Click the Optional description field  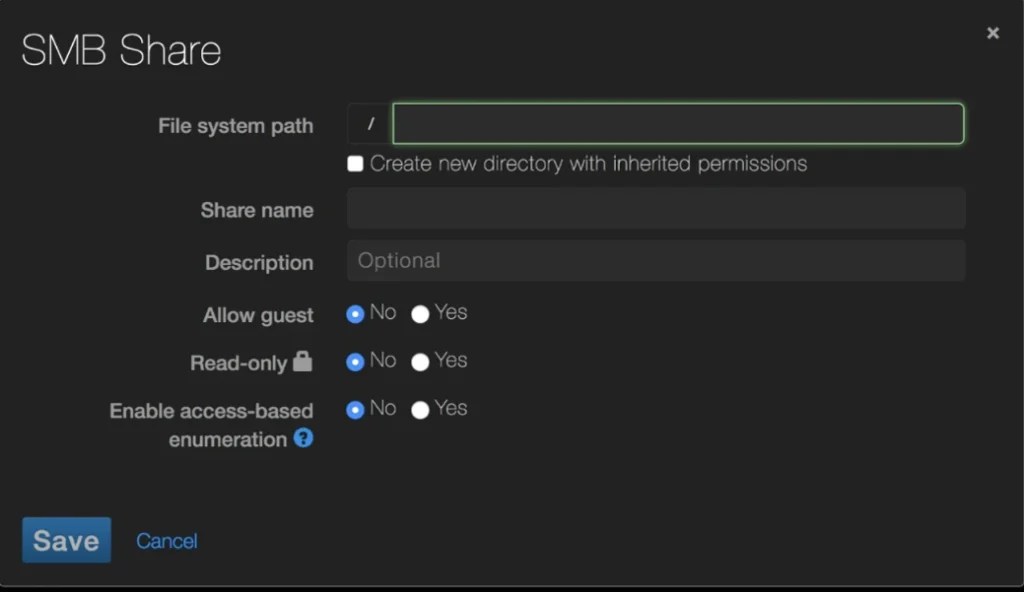pyautogui.click(x=655, y=260)
